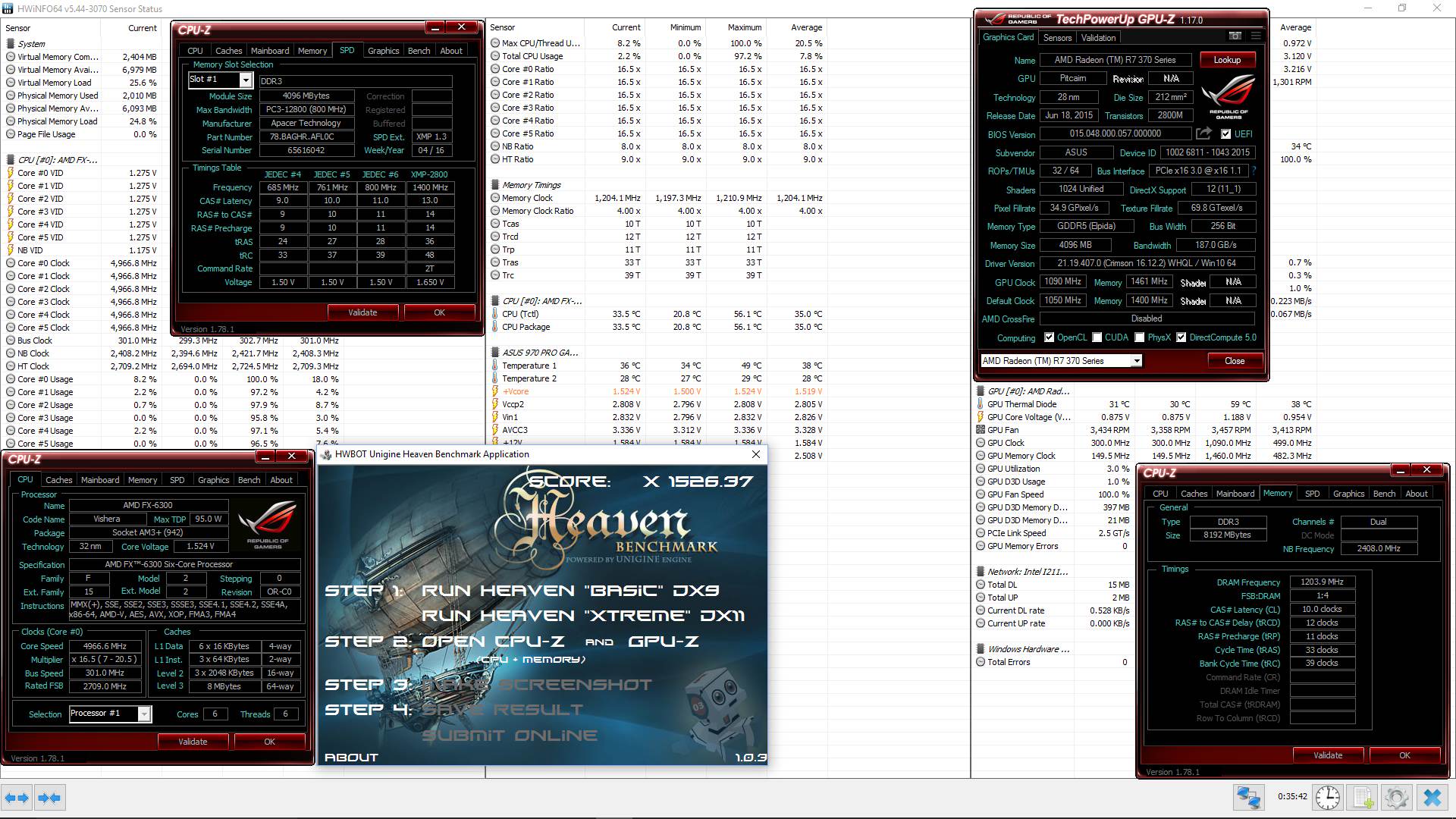1456x819 pixels.
Task: Click OK in bottom-left CPU-Z window
Action: (269, 742)
